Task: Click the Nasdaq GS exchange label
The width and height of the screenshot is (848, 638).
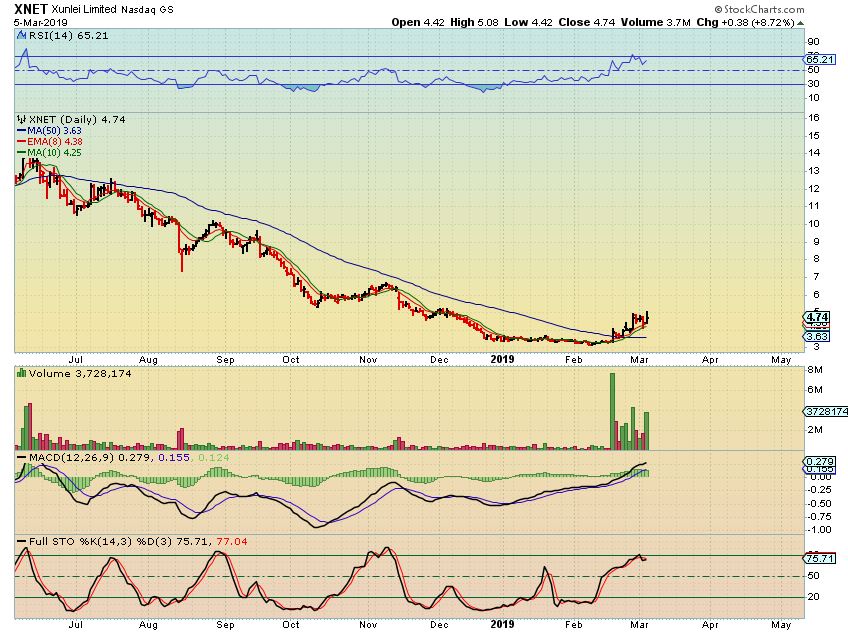Action: coord(147,10)
